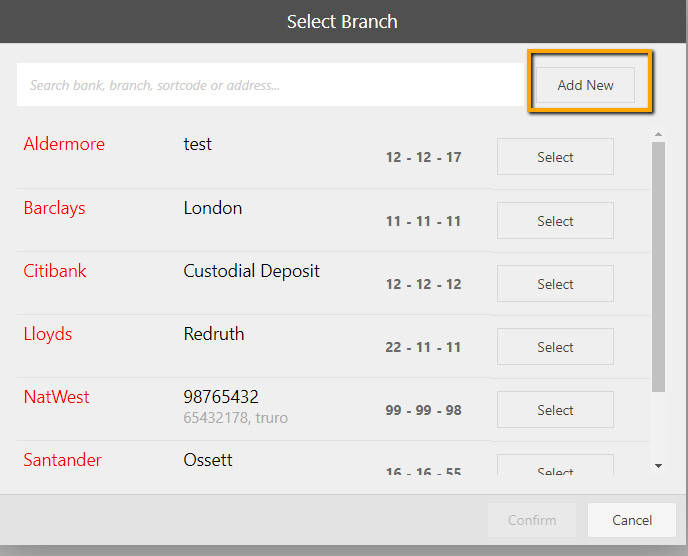Click the sort code 12 - 12 - 17
Viewport: 688px width, 556px height.
[x=423, y=157]
